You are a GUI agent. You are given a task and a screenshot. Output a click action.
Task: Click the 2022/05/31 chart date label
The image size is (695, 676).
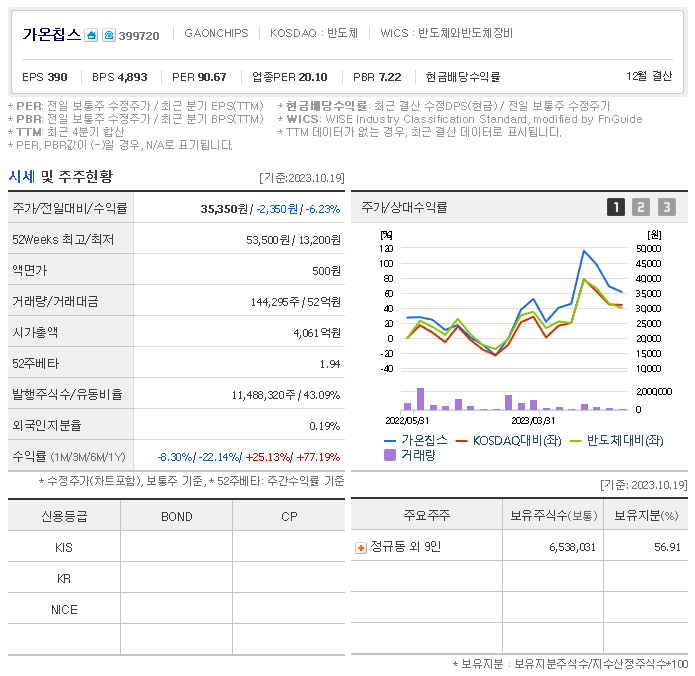[407, 420]
